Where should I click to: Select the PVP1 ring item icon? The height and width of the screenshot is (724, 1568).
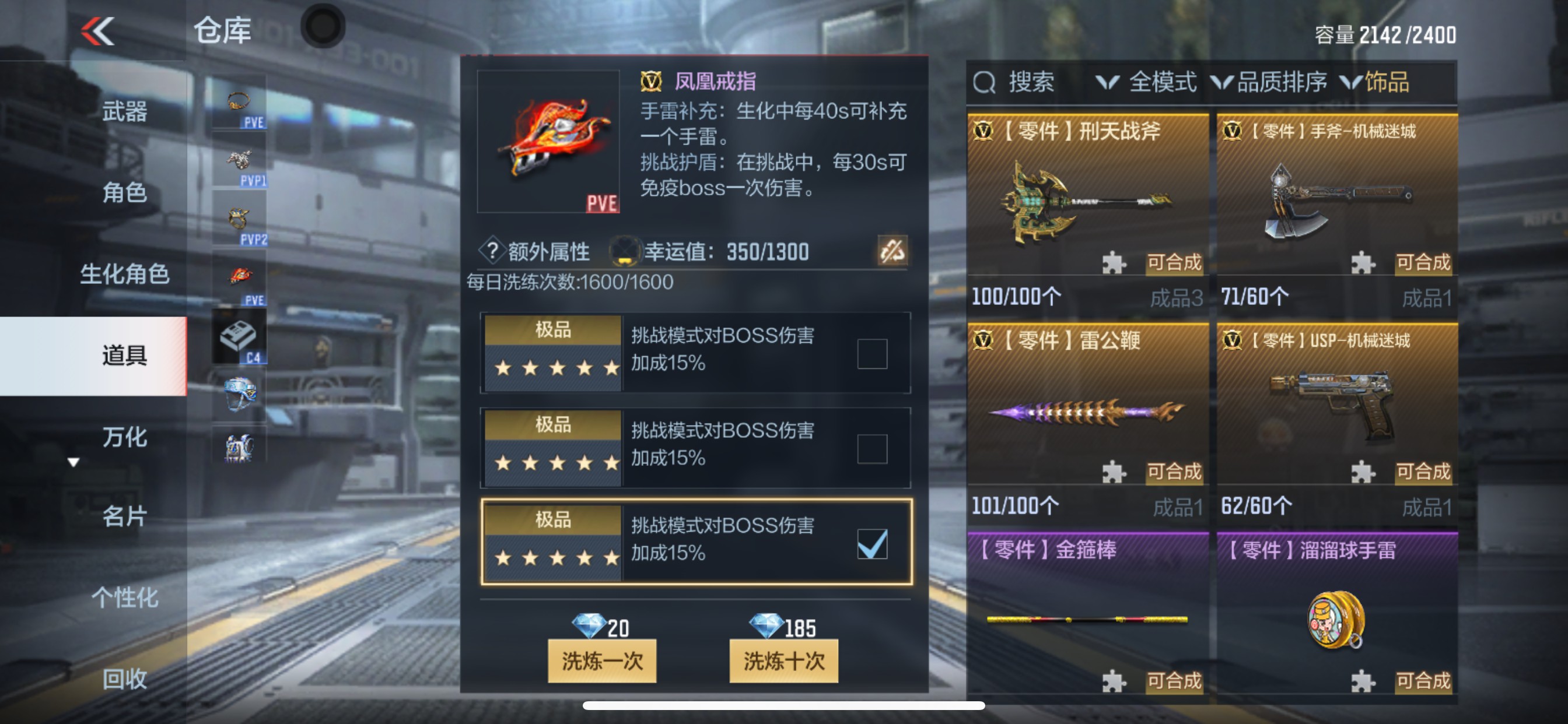(x=239, y=161)
